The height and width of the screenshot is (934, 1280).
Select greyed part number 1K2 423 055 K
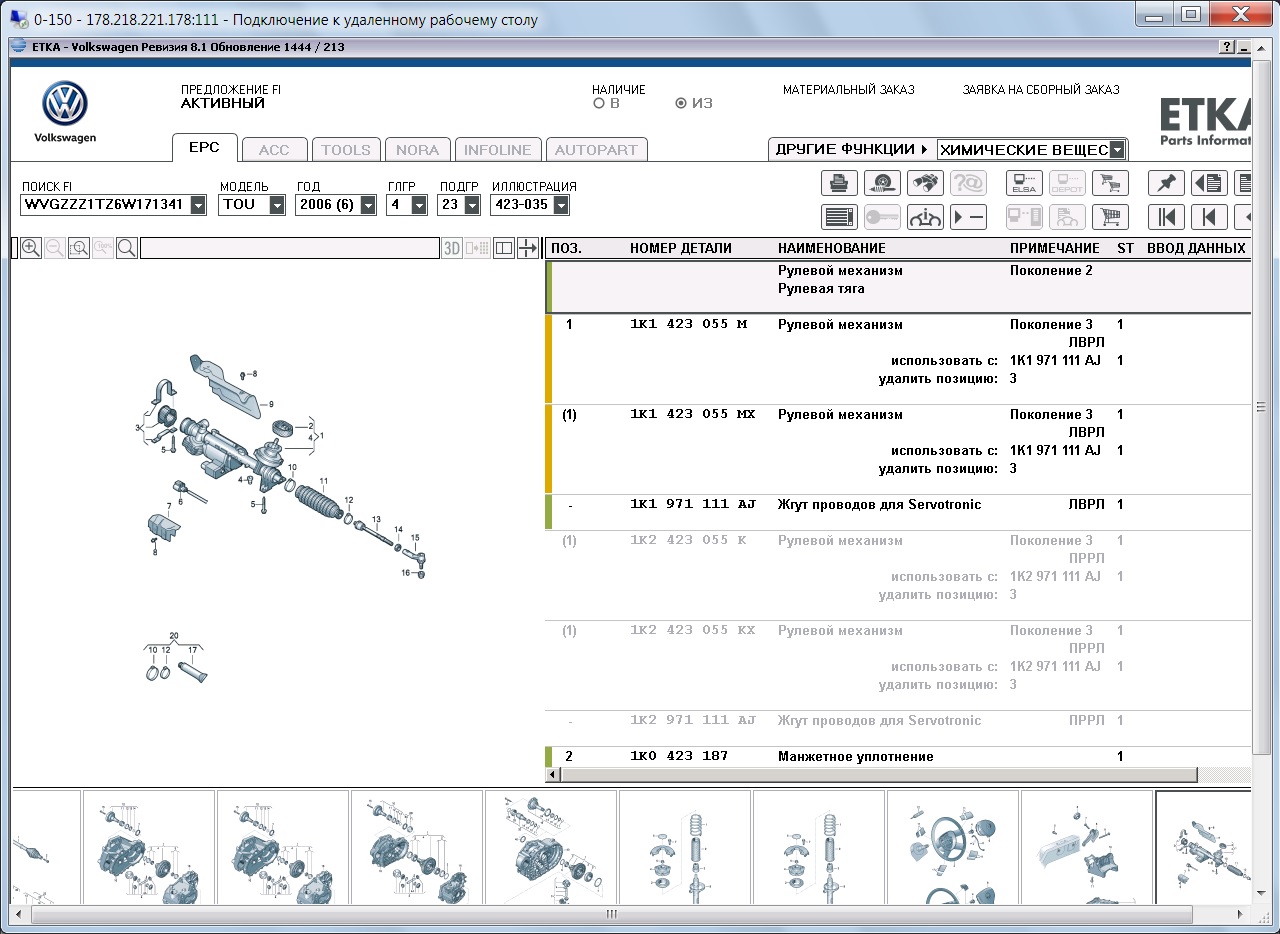pyautogui.click(x=688, y=541)
